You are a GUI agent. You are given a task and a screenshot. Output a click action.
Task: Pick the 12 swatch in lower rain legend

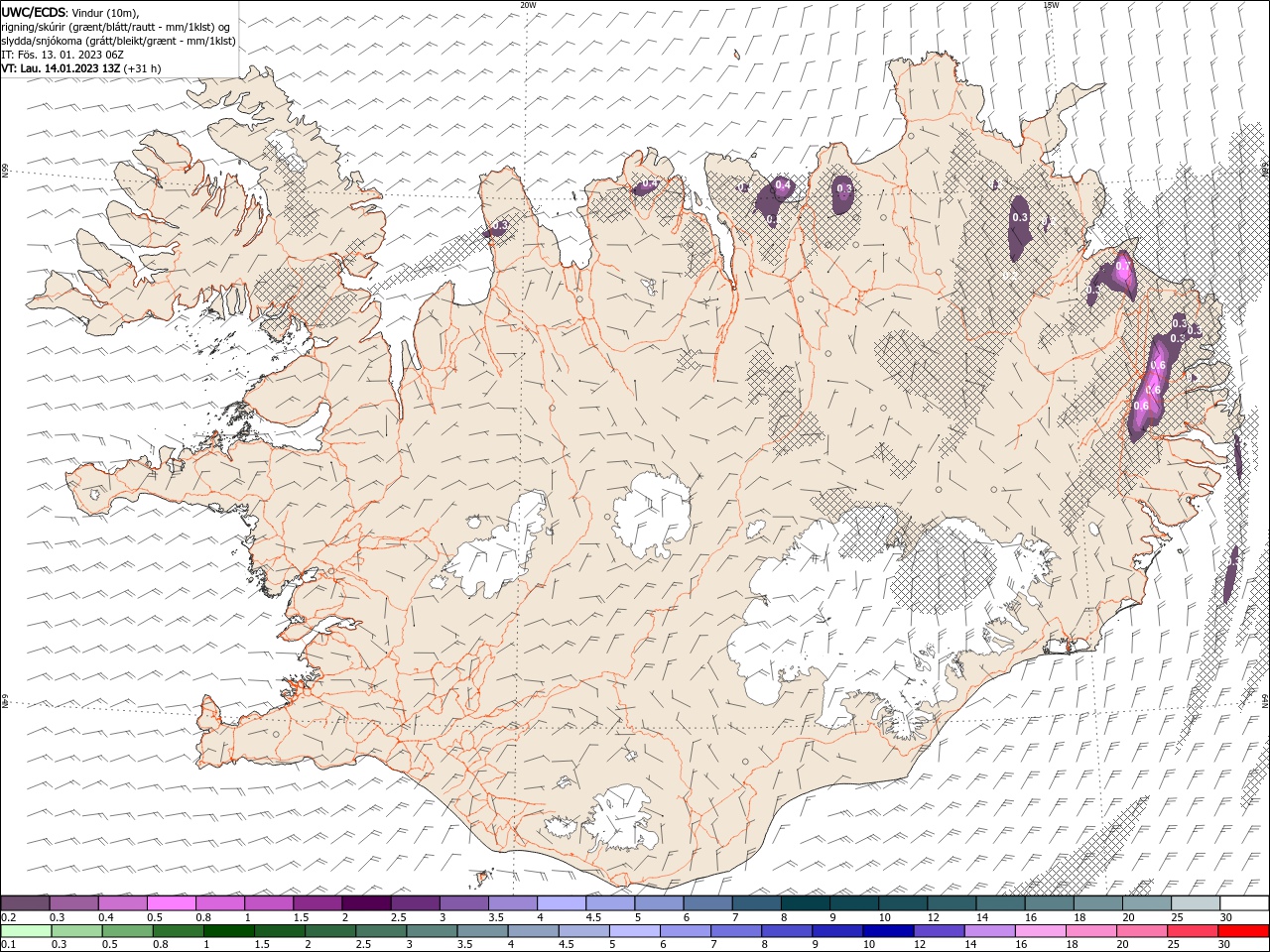pos(939,930)
